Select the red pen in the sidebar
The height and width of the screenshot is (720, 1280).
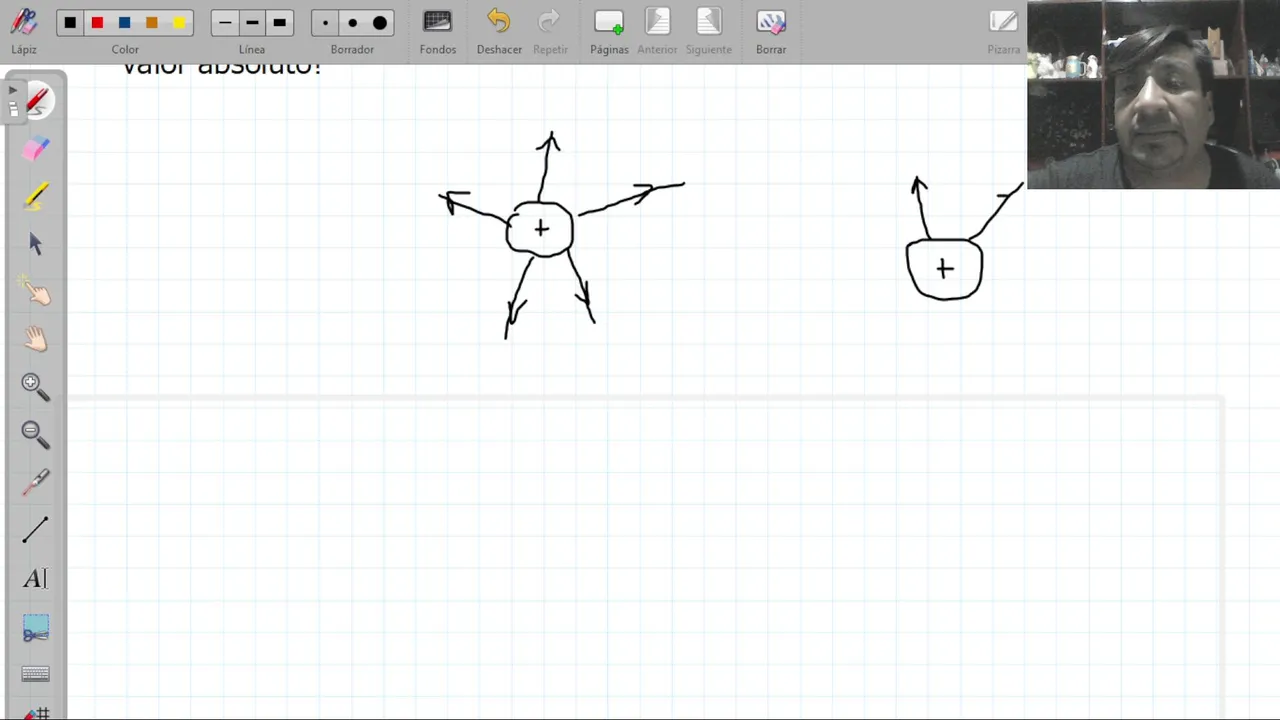coord(37,100)
